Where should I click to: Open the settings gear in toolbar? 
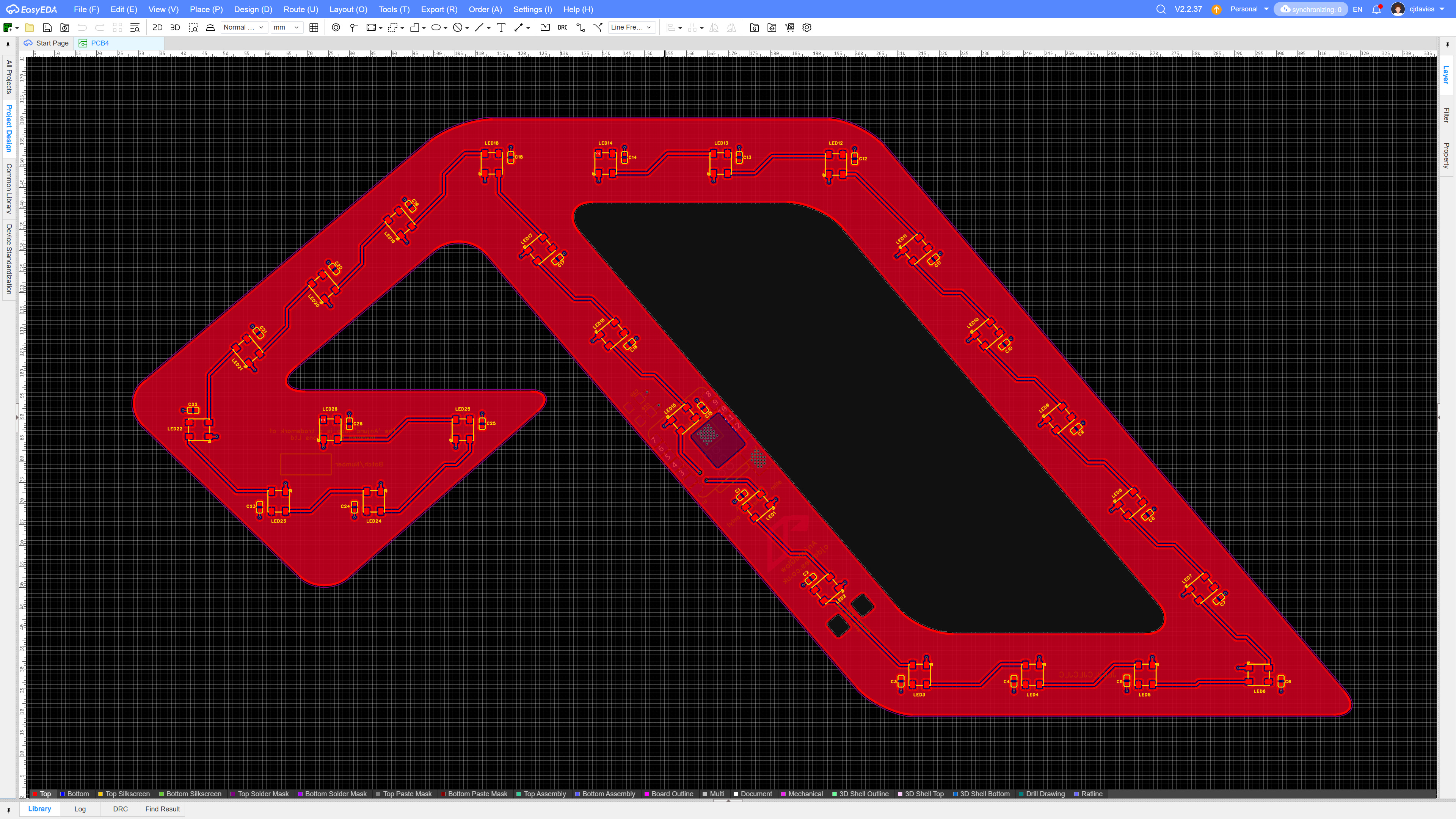(x=806, y=27)
